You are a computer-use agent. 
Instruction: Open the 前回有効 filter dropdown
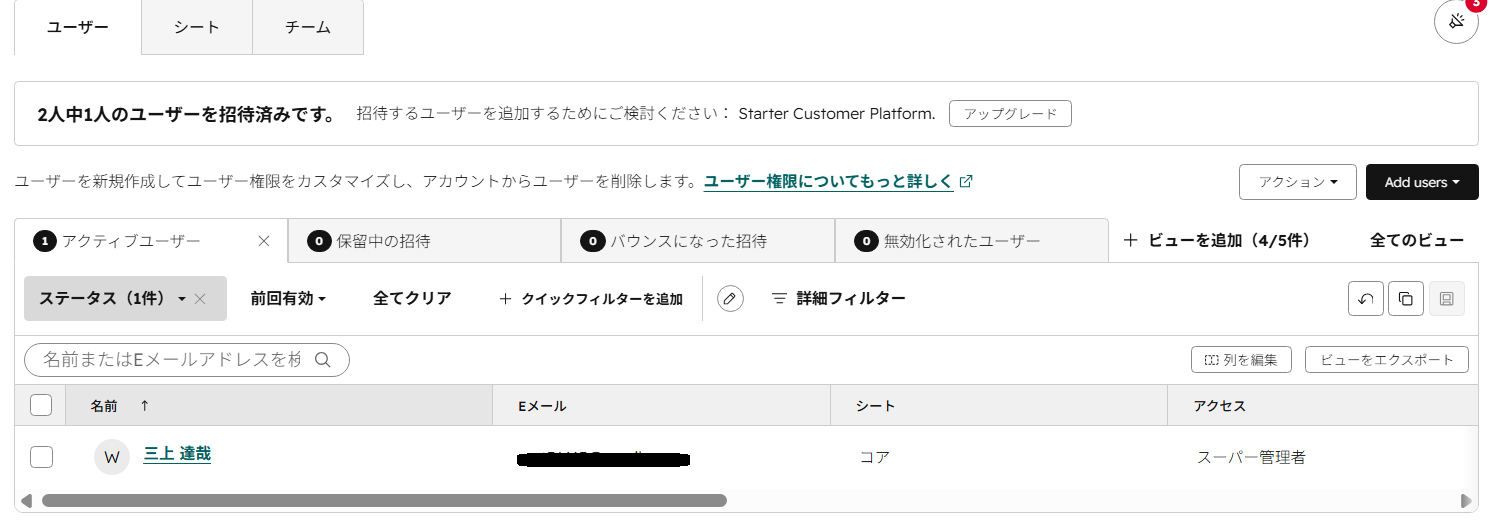[289, 298]
